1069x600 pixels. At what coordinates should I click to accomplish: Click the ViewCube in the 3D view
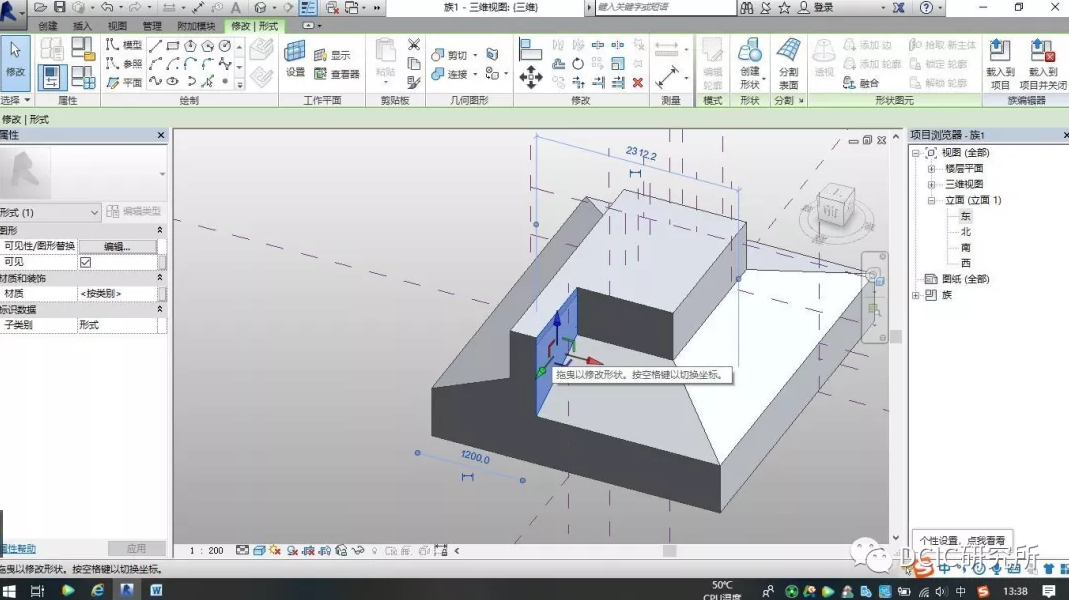tap(830, 210)
